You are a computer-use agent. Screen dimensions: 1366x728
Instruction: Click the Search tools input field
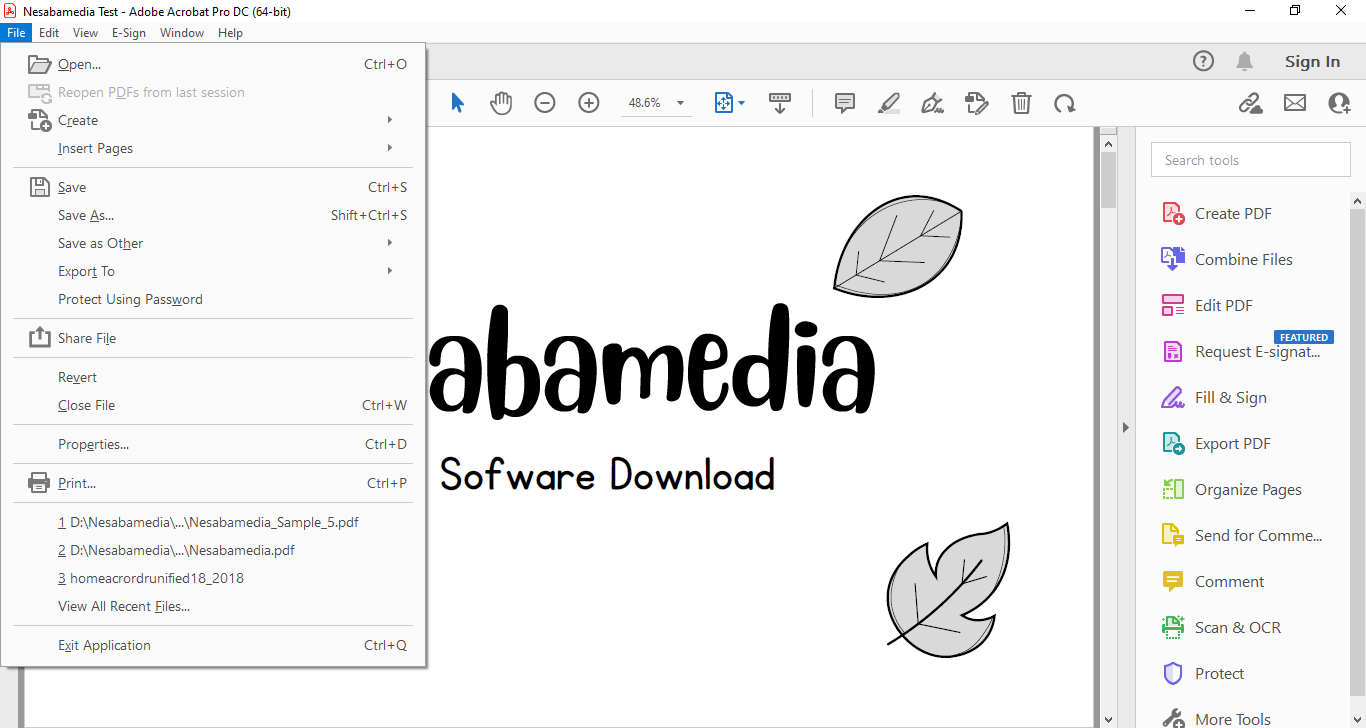tap(1250, 160)
